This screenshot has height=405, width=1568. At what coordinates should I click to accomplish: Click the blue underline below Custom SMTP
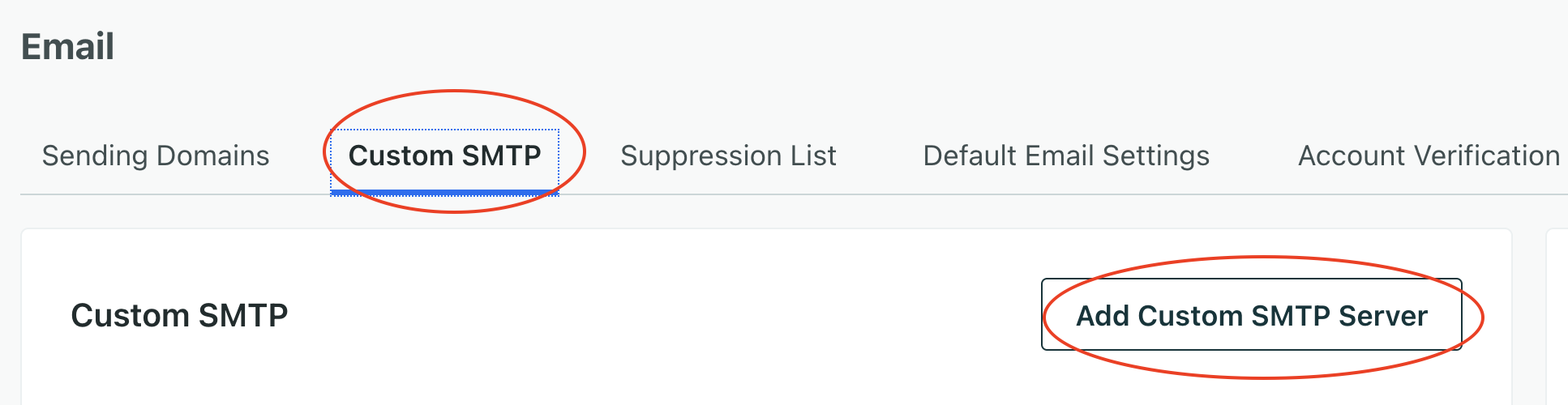444,192
